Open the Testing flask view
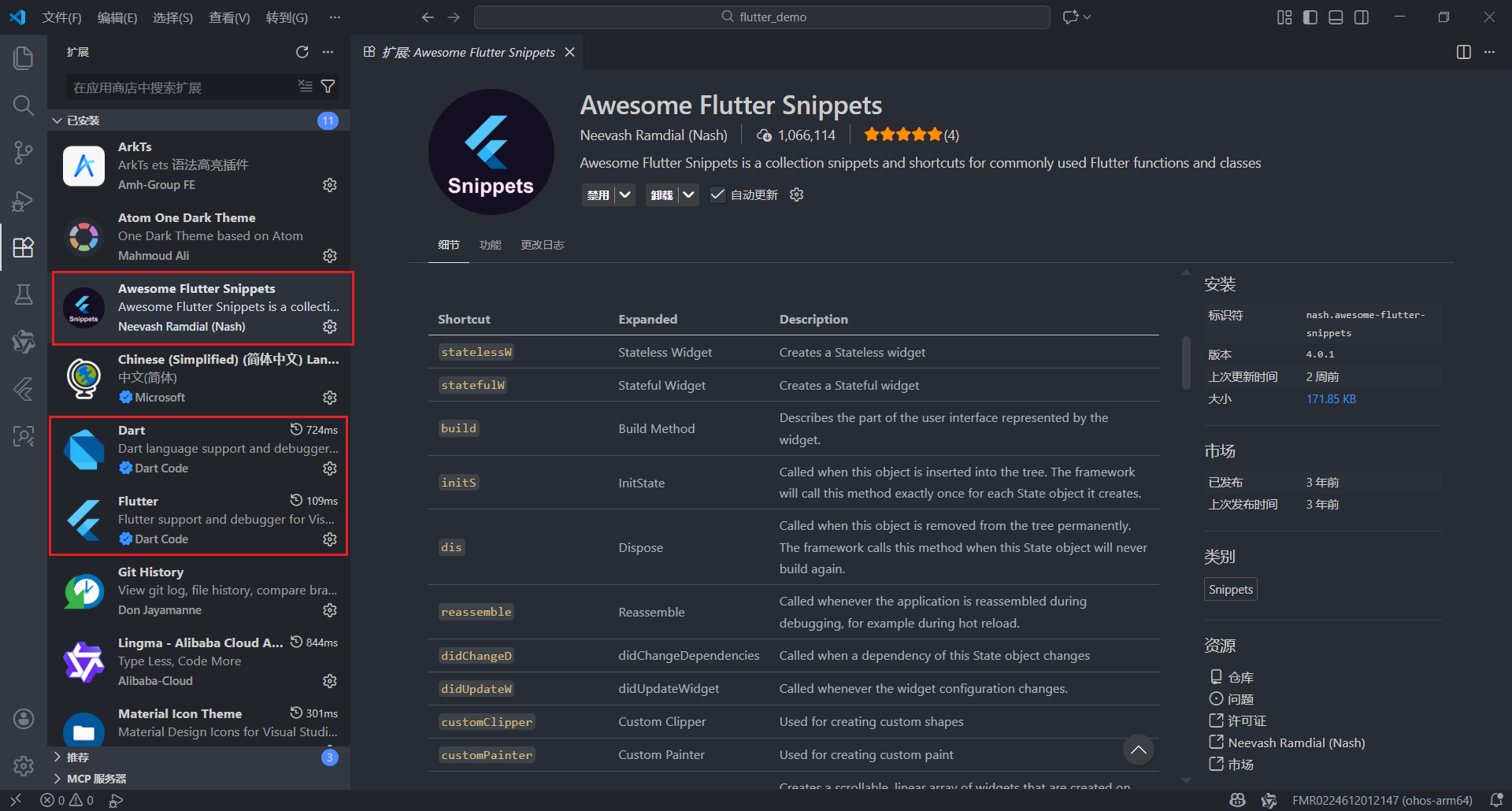Screen dimensions: 1512x811 pos(24,294)
